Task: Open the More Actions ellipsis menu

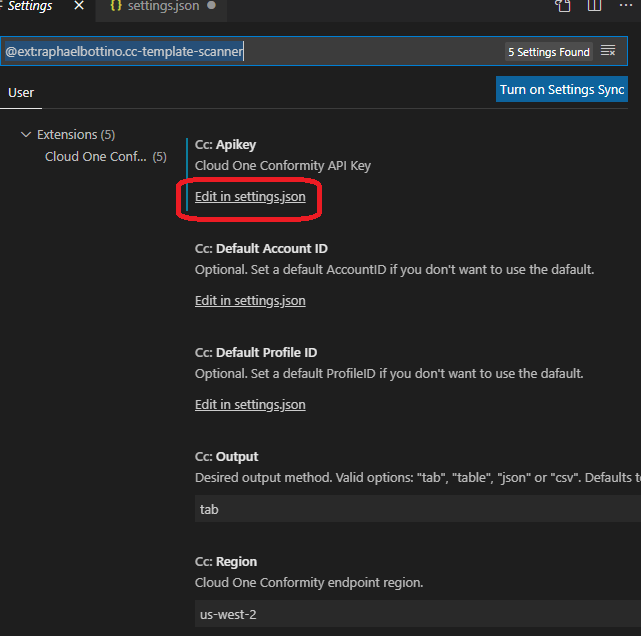Action: pyautogui.click(x=625, y=6)
